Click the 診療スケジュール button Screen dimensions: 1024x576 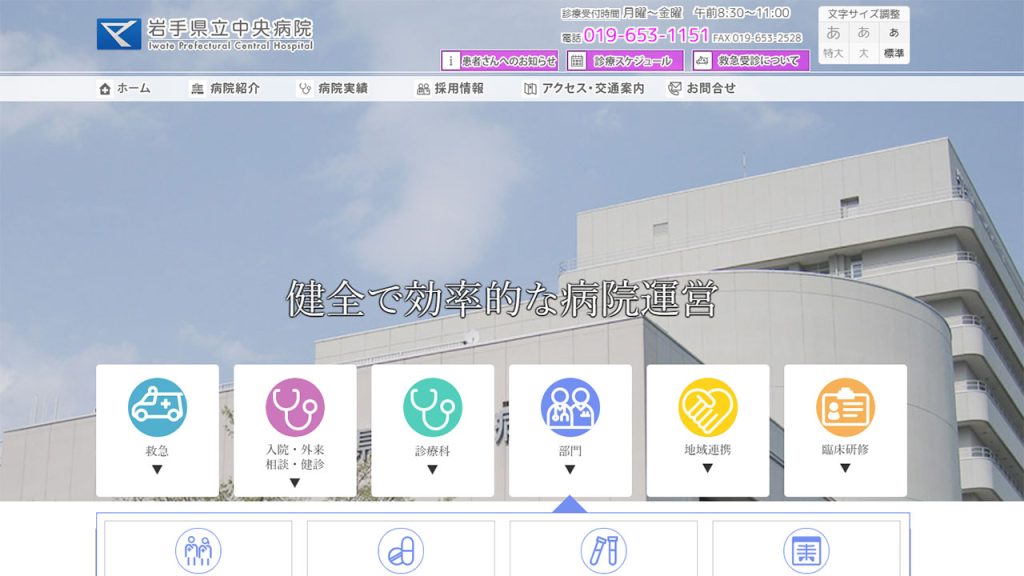[625, 61]
